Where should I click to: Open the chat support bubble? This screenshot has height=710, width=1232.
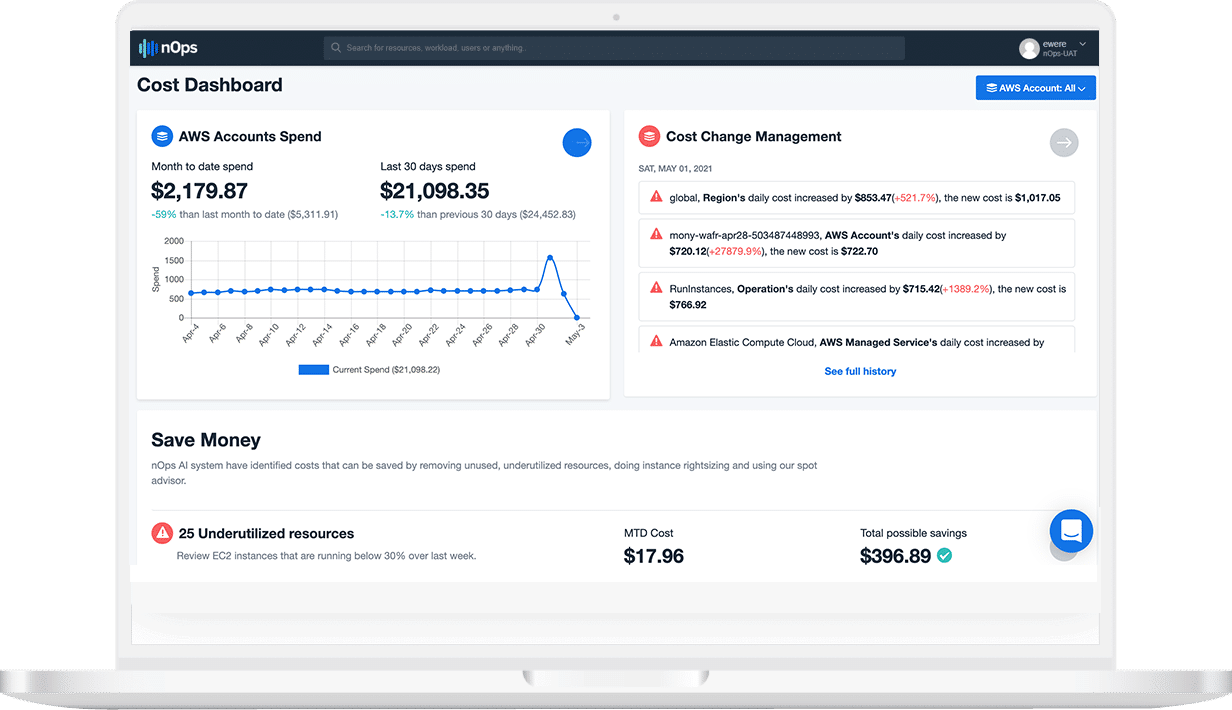point(1071,531)
